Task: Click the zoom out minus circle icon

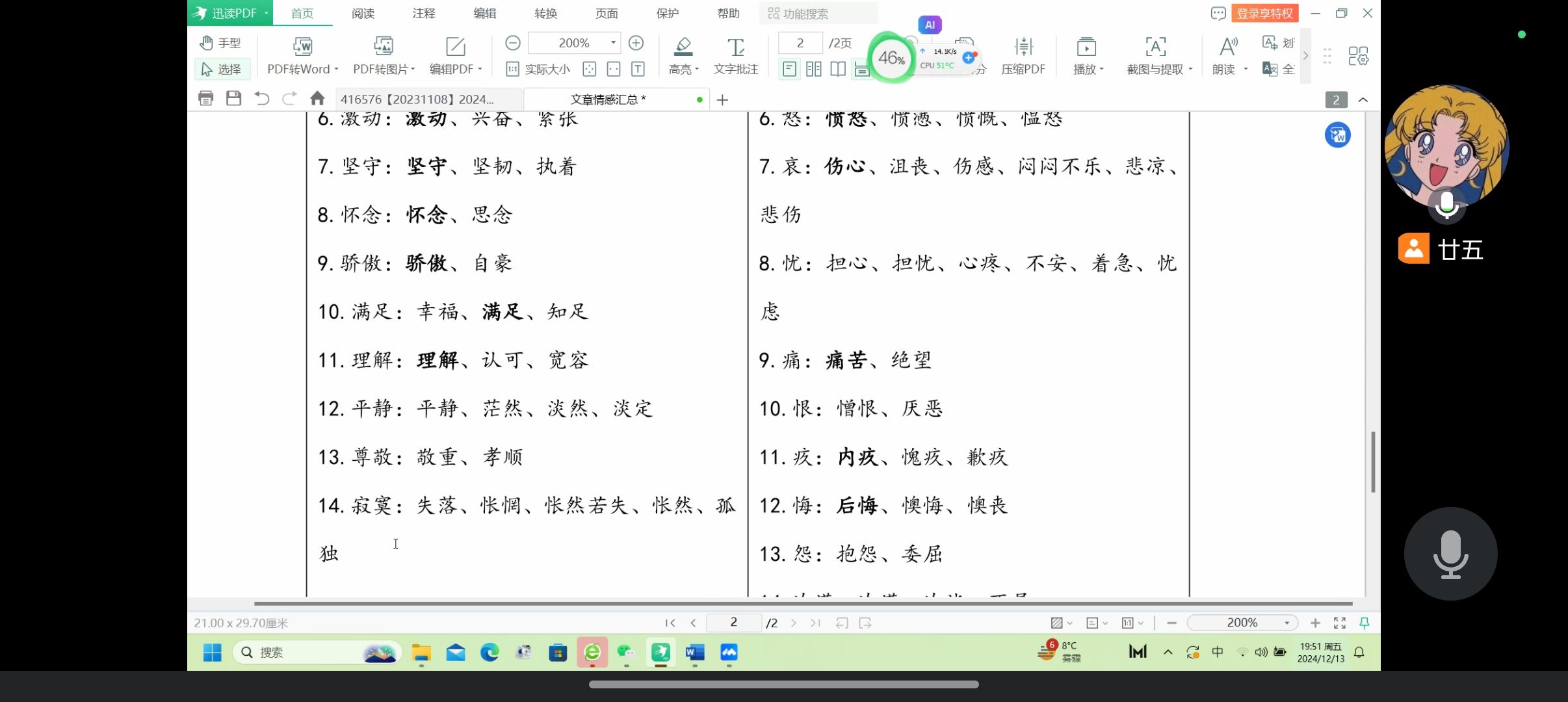Action: [512, 43]
